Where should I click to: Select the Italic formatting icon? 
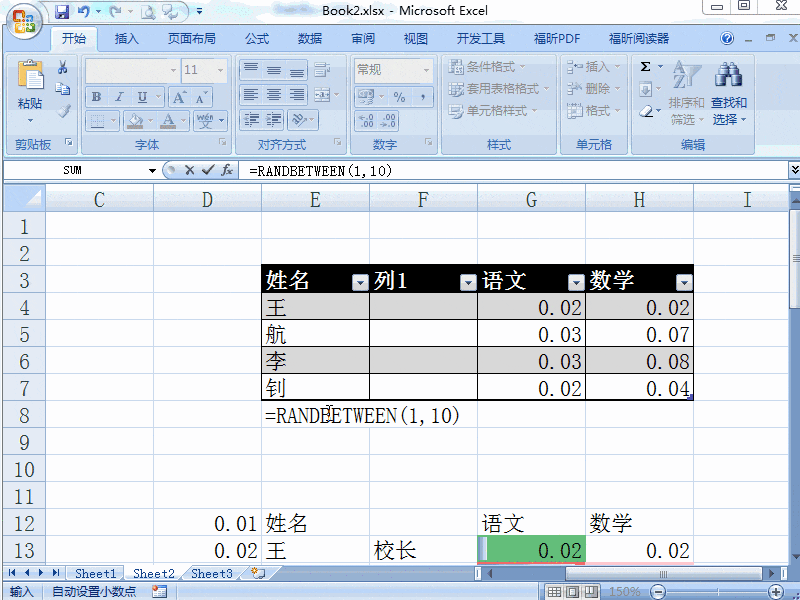pos(119,97)
